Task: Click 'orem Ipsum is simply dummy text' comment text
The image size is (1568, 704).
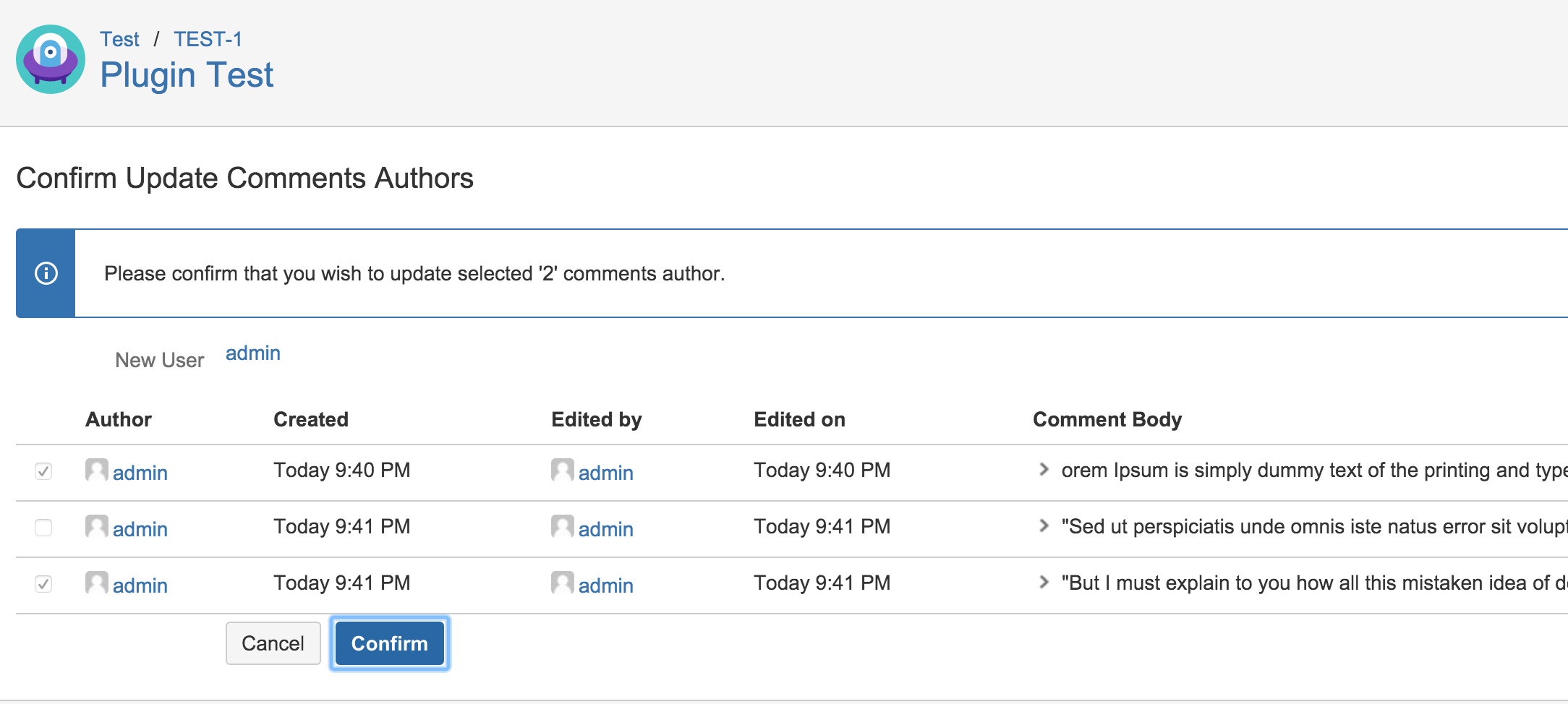Action: [1314, 470]
